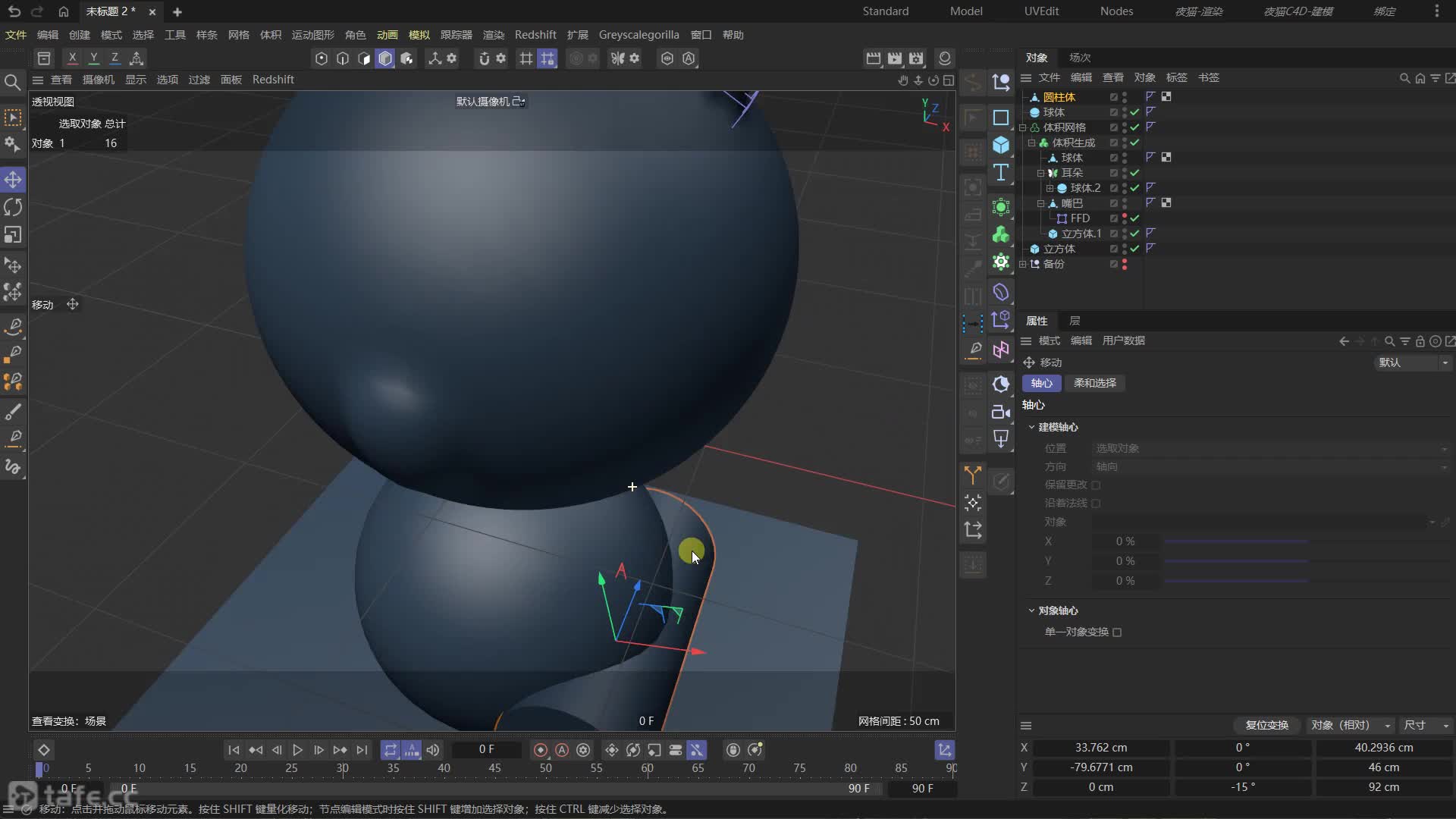Toggle green checkmark for 球体 object
The width and height of the screenshot is (1456, 819).
point(1135,112)
